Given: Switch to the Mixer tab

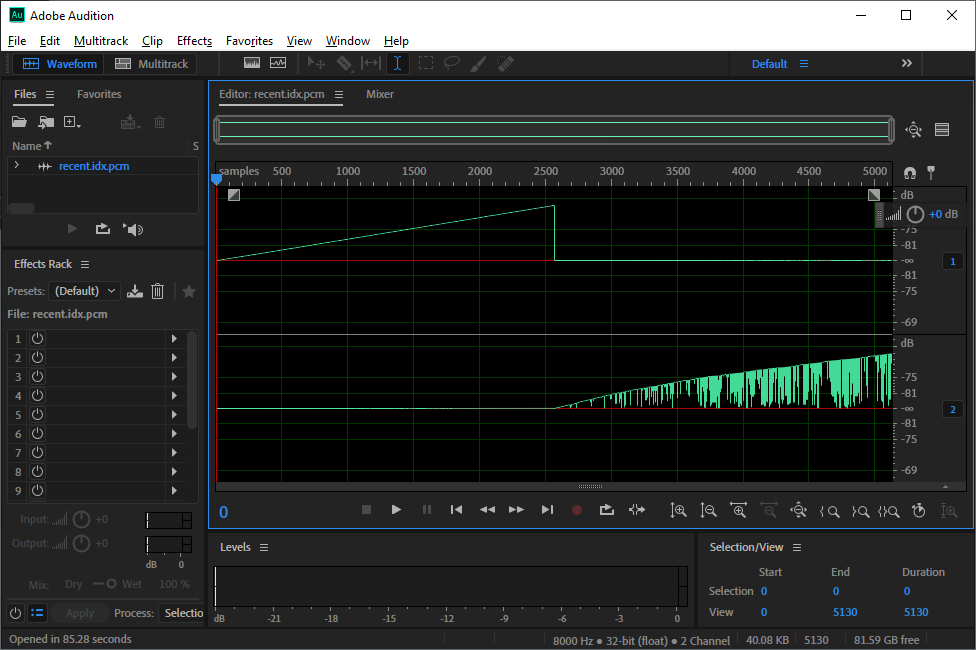Looking at the screenshot, I should click(380, 95).
